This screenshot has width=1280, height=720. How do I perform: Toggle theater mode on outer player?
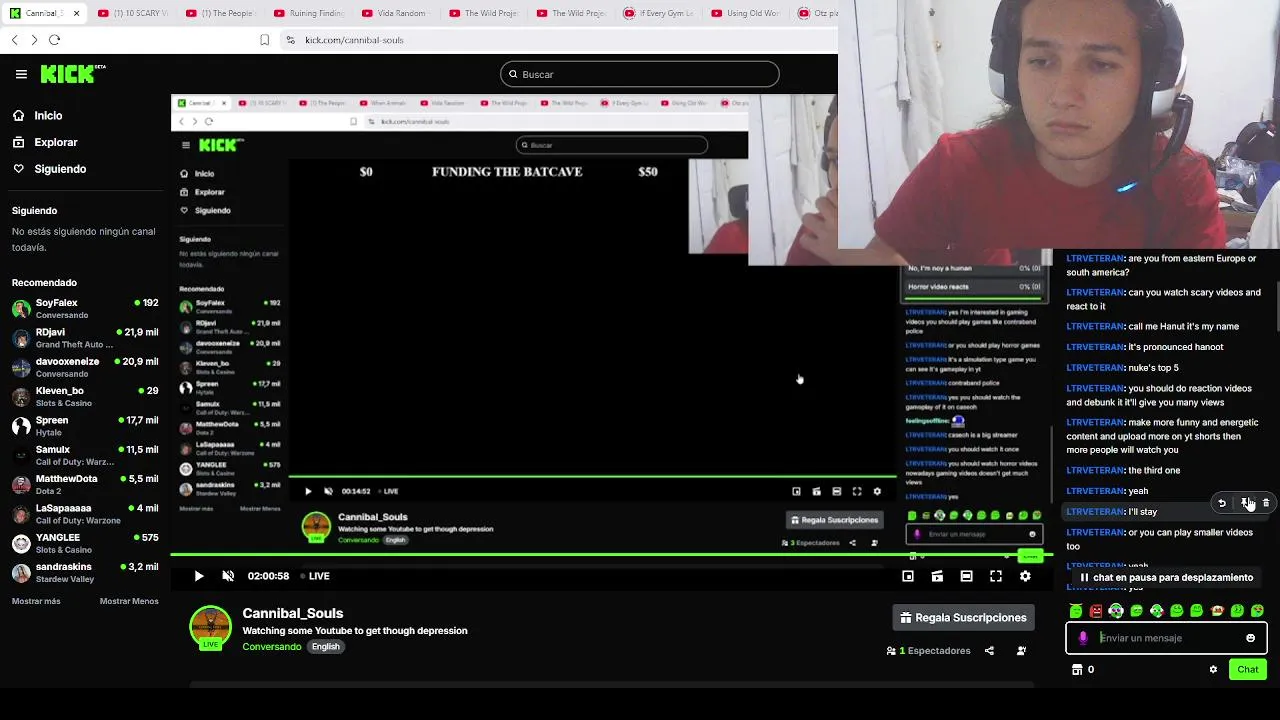966,576
